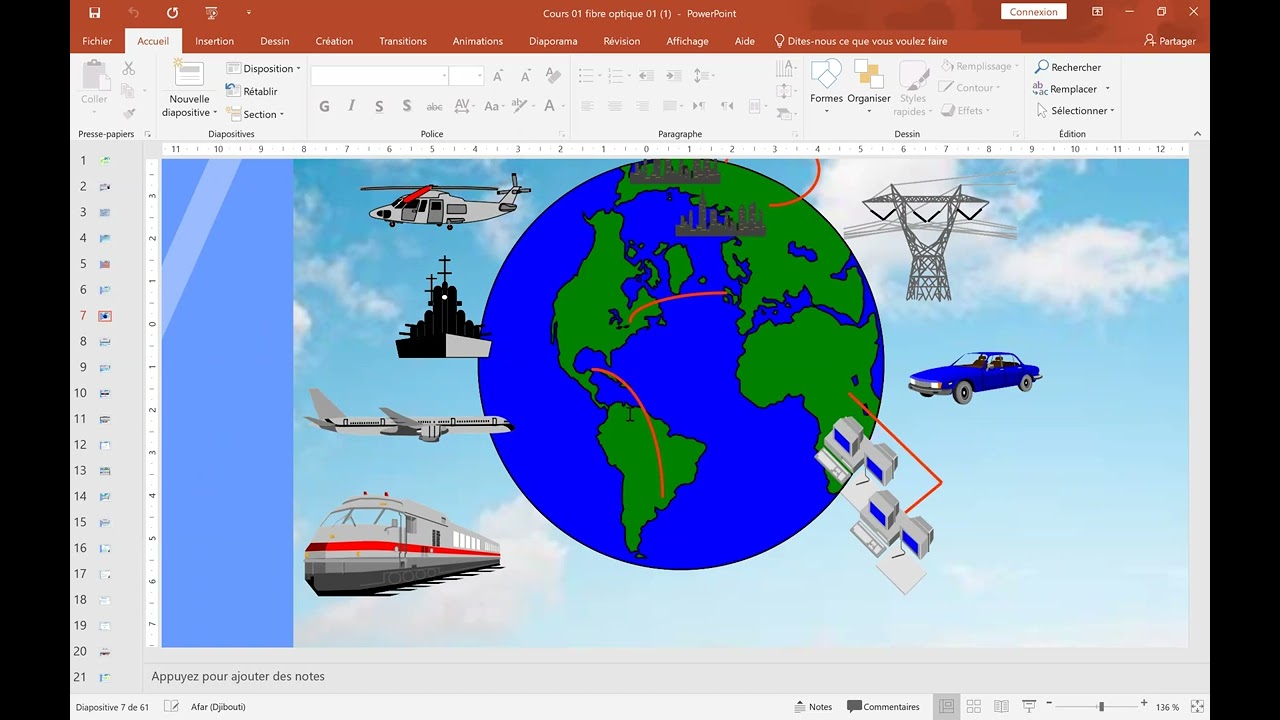Image resolution: width=1280 pixels, height=720 pixels.
Task: Select the helicopter image on the slide
Action: [x=445, y=201]
